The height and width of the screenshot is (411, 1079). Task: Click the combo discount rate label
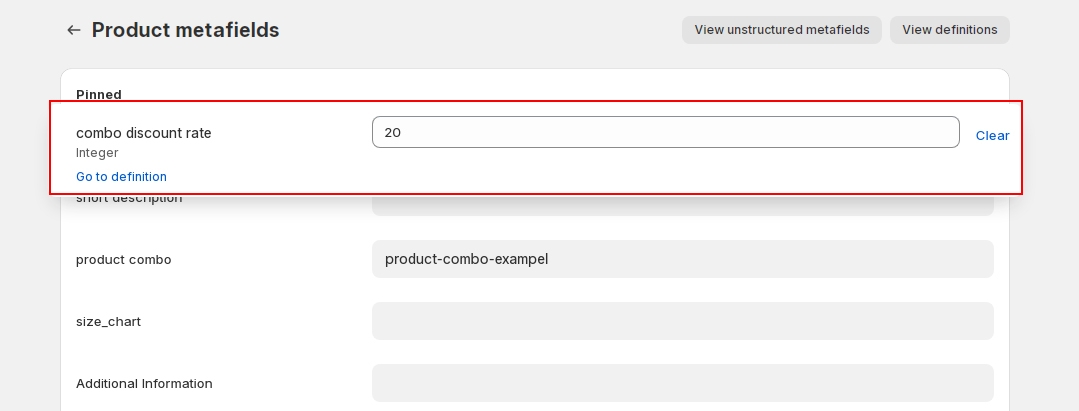pos(143,133)
